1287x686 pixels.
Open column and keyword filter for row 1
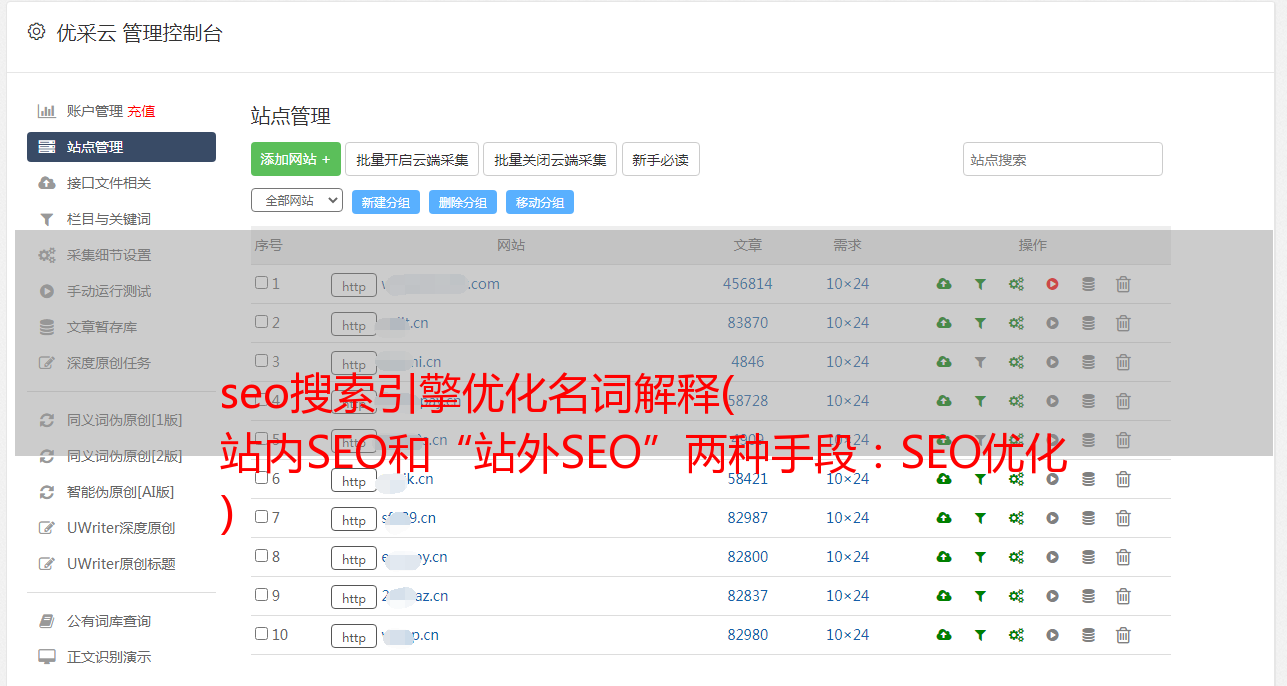click(x=980, y=284)
